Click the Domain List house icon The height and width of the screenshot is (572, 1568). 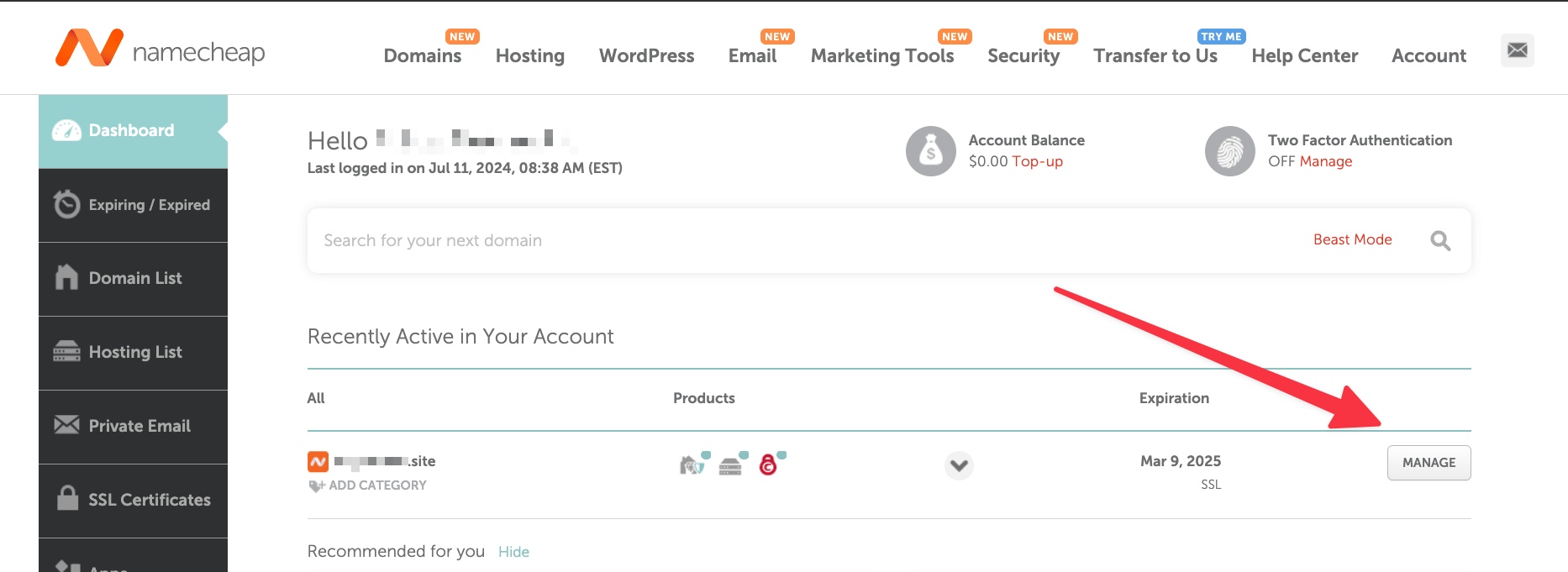click(66, 277)
